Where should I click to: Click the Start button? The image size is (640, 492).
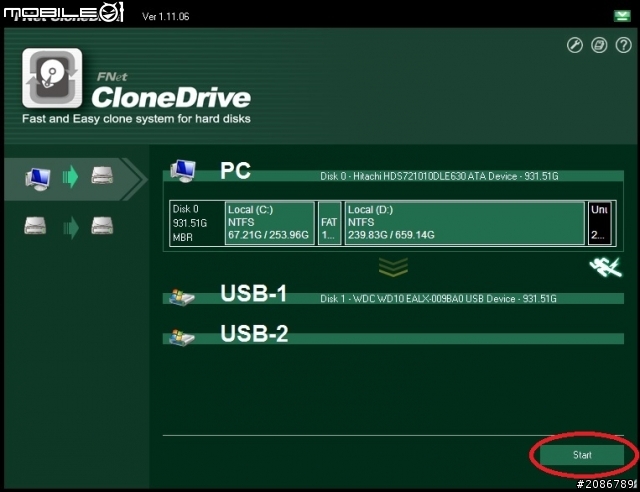point(582,454)
